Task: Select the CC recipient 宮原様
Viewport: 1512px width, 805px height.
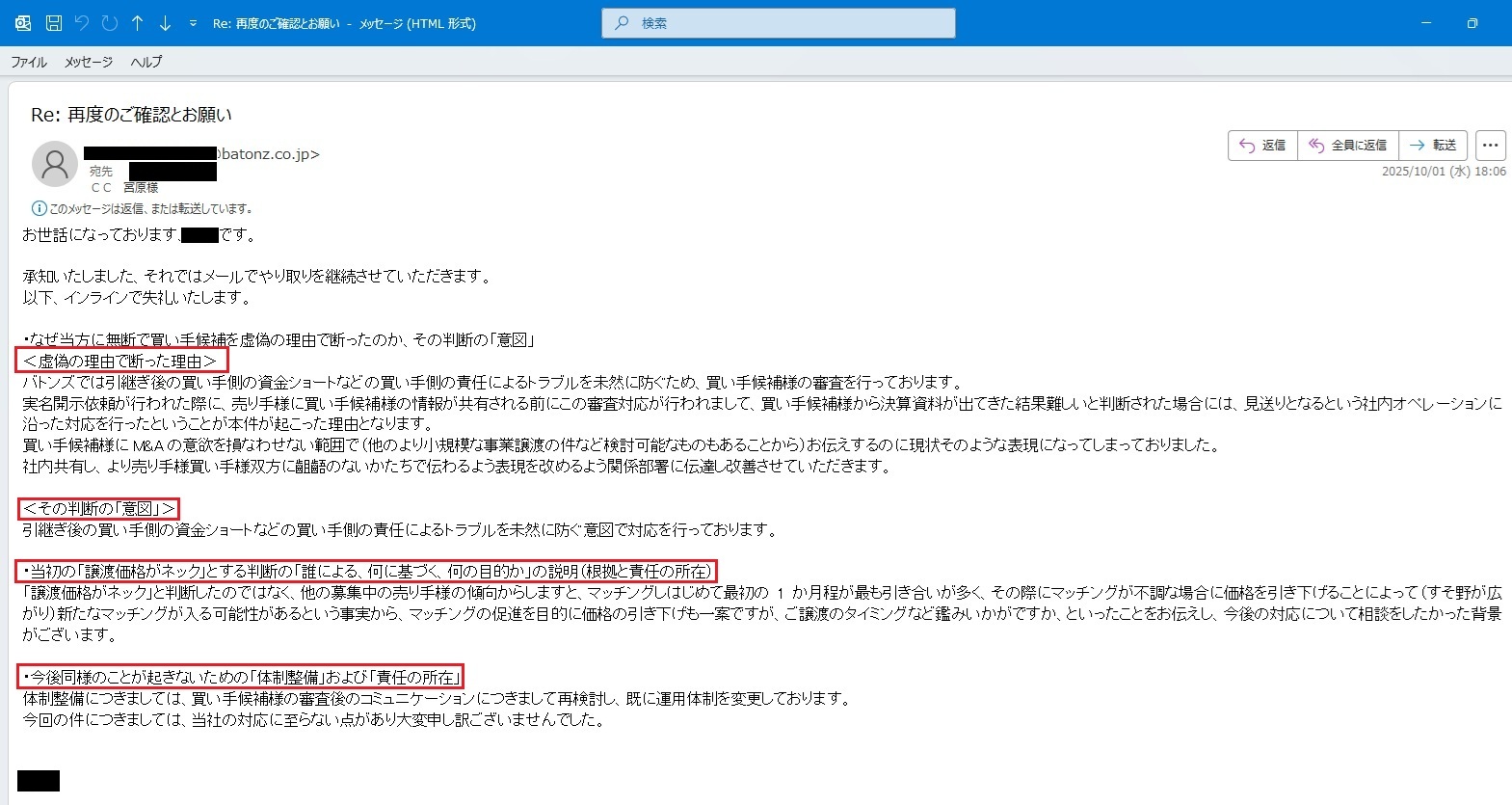Action: click(x=141, y=188)
